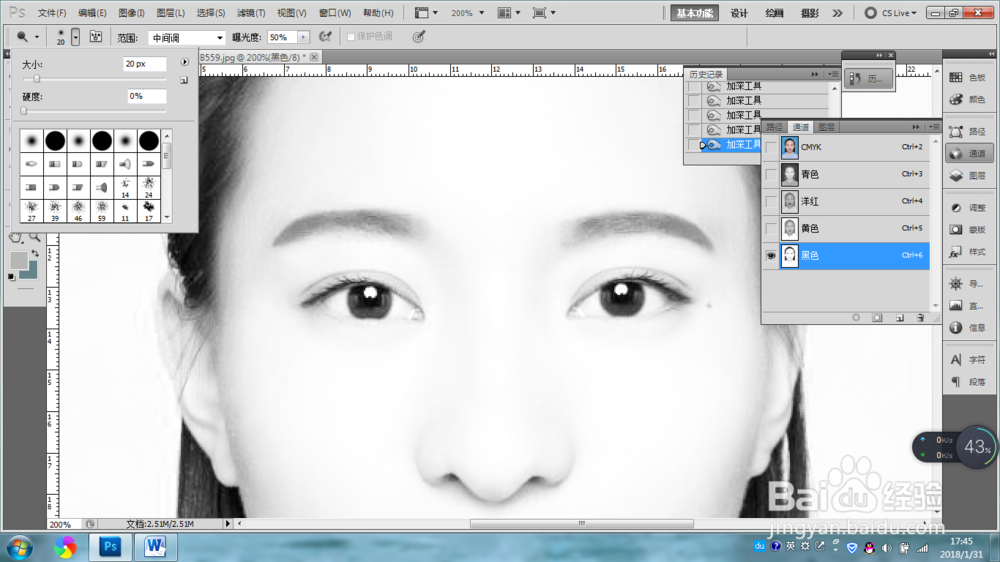
Task: Open the brush preset picker arrow
Action: [75, 37]
